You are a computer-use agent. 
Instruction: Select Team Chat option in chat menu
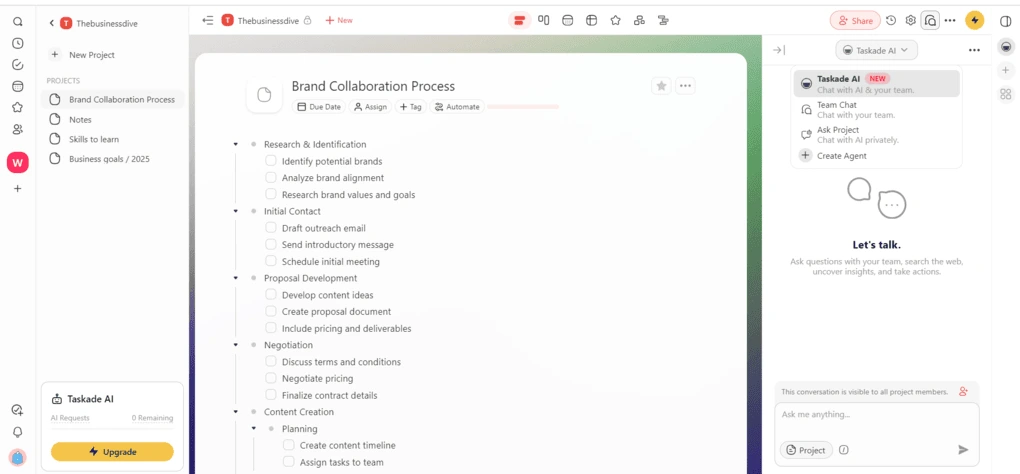[876, 109]
